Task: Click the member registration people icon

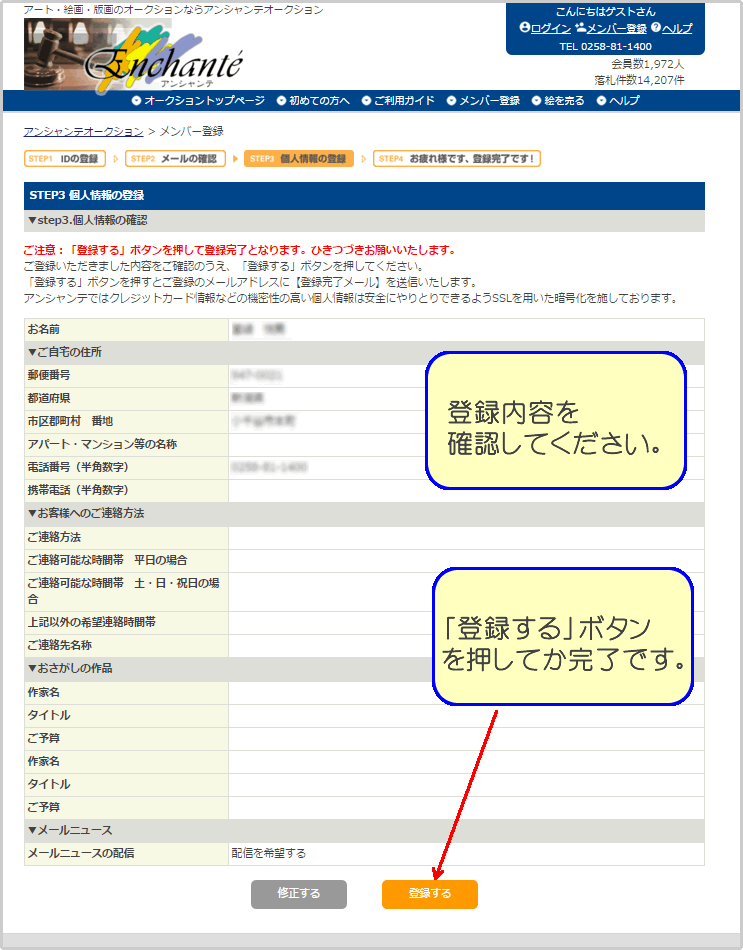Action: [x=580, y=27]
